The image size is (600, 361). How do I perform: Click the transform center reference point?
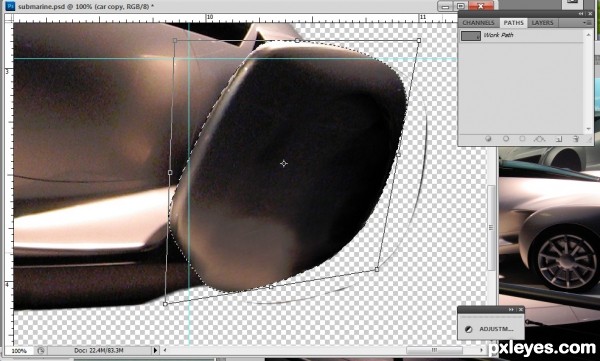pyautogui.click(x=284, y=163)
